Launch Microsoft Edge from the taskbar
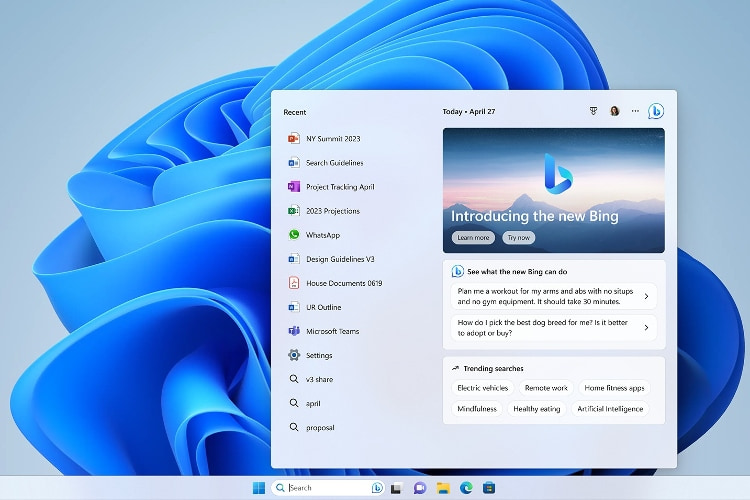750x500 pixels. pyautogui.click(x=466, y=488)
